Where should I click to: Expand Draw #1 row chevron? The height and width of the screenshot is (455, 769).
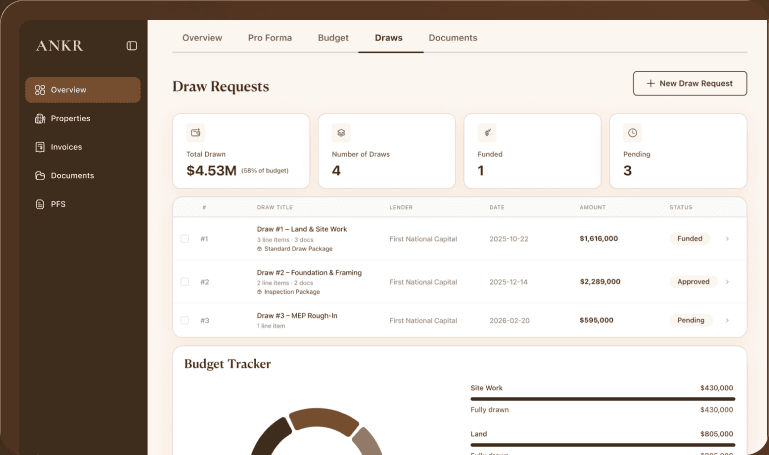click(x=727, y=239)
